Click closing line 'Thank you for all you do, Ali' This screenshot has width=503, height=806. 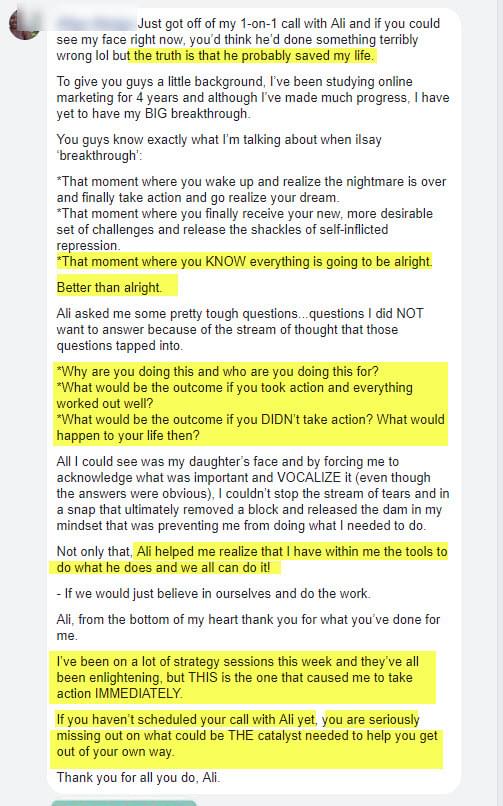click(x=138, y=777)
